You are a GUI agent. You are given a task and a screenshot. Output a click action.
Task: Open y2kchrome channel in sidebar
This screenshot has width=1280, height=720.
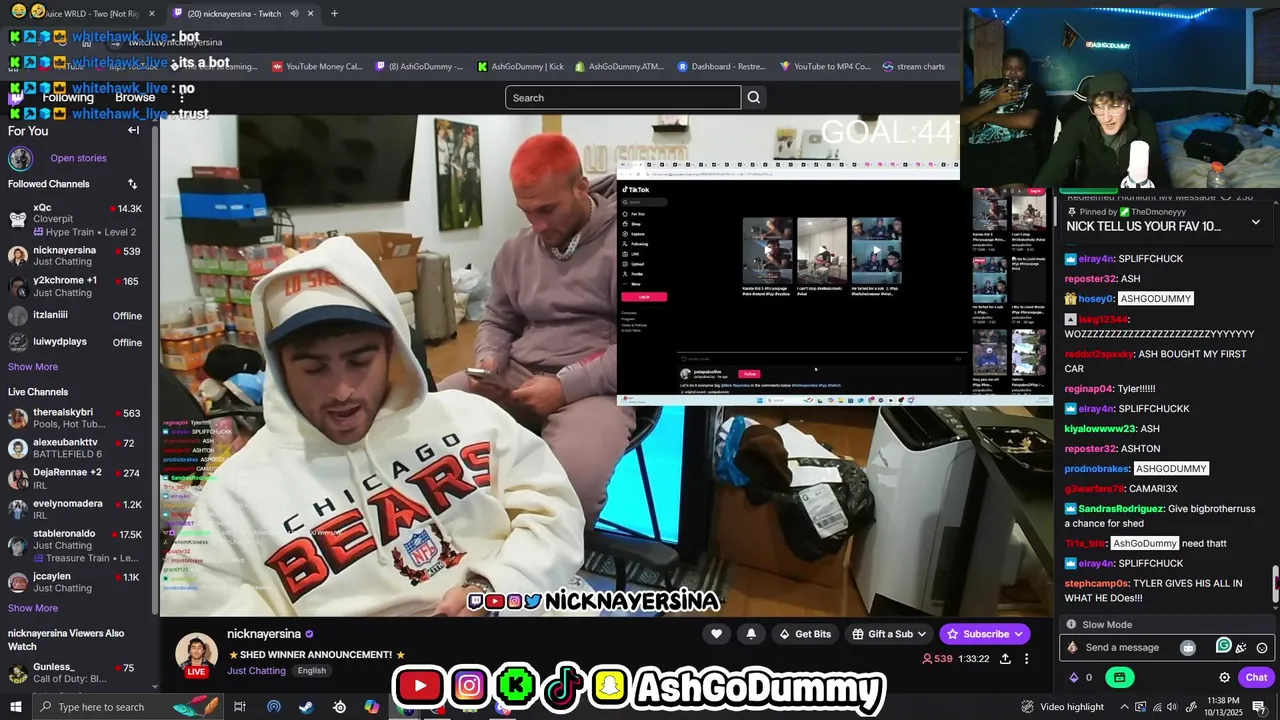coord(76,287)
